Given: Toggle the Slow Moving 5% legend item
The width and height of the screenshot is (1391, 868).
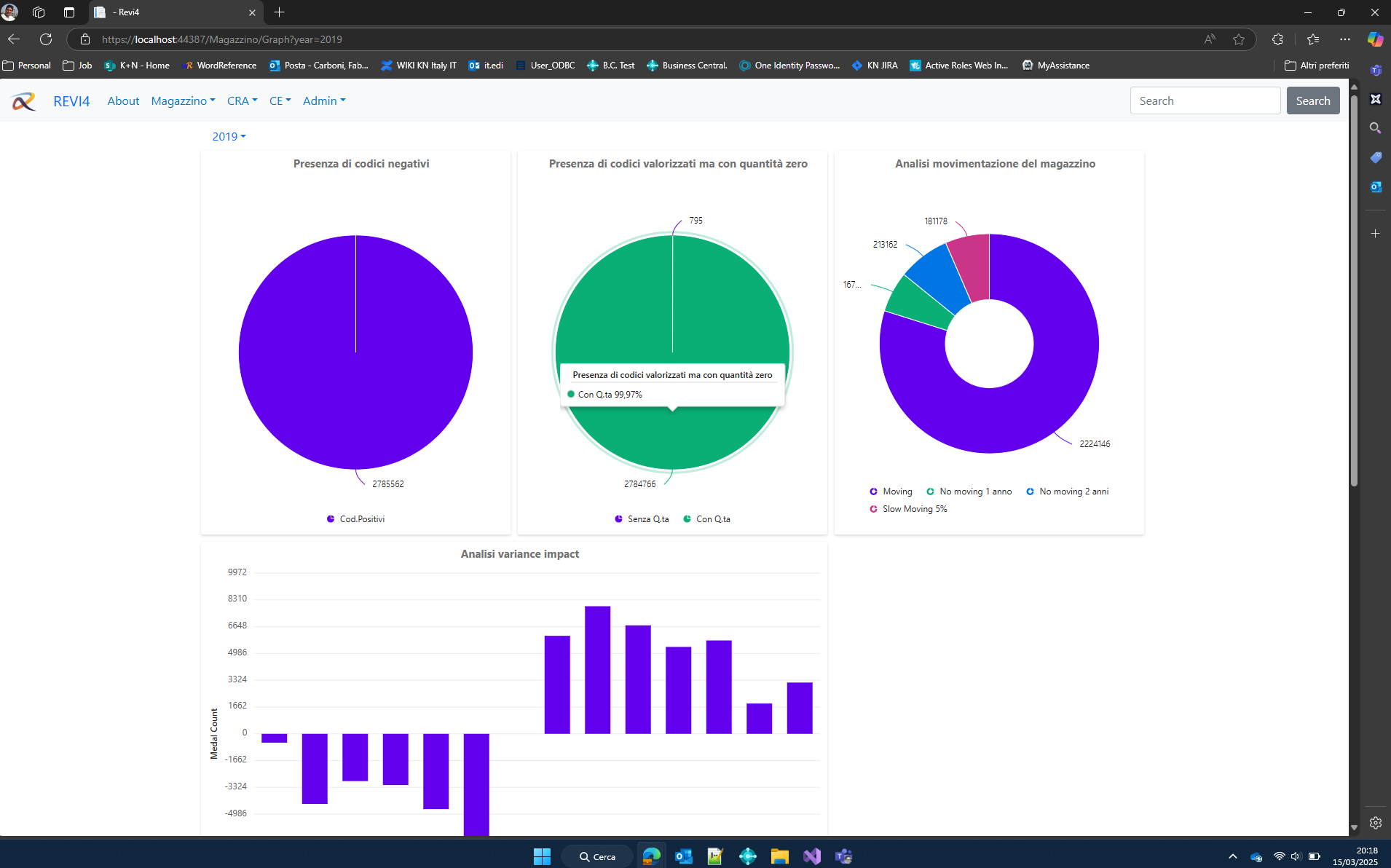Looking at the screenshot, I should point(908,508).
